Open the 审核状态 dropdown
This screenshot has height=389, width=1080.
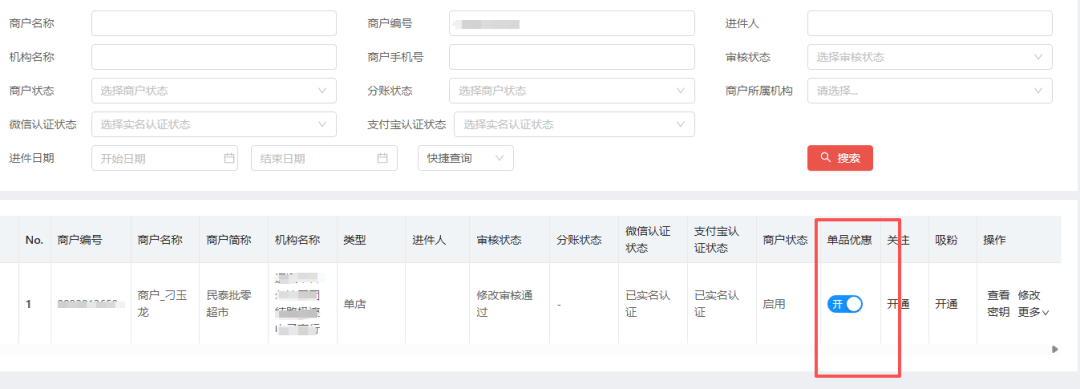coord(930,57)
